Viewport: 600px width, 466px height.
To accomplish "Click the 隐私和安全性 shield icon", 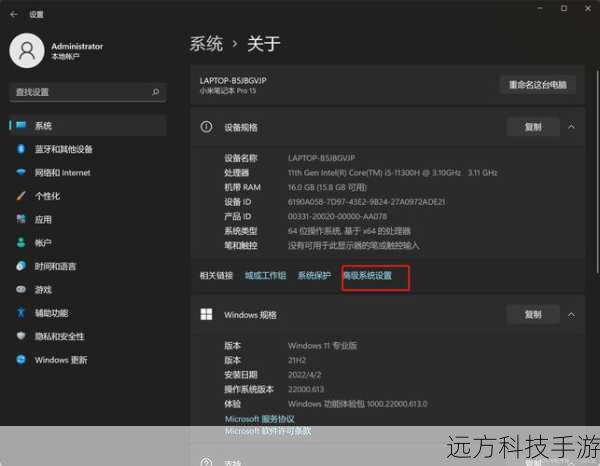I will (x=21, y=336).
